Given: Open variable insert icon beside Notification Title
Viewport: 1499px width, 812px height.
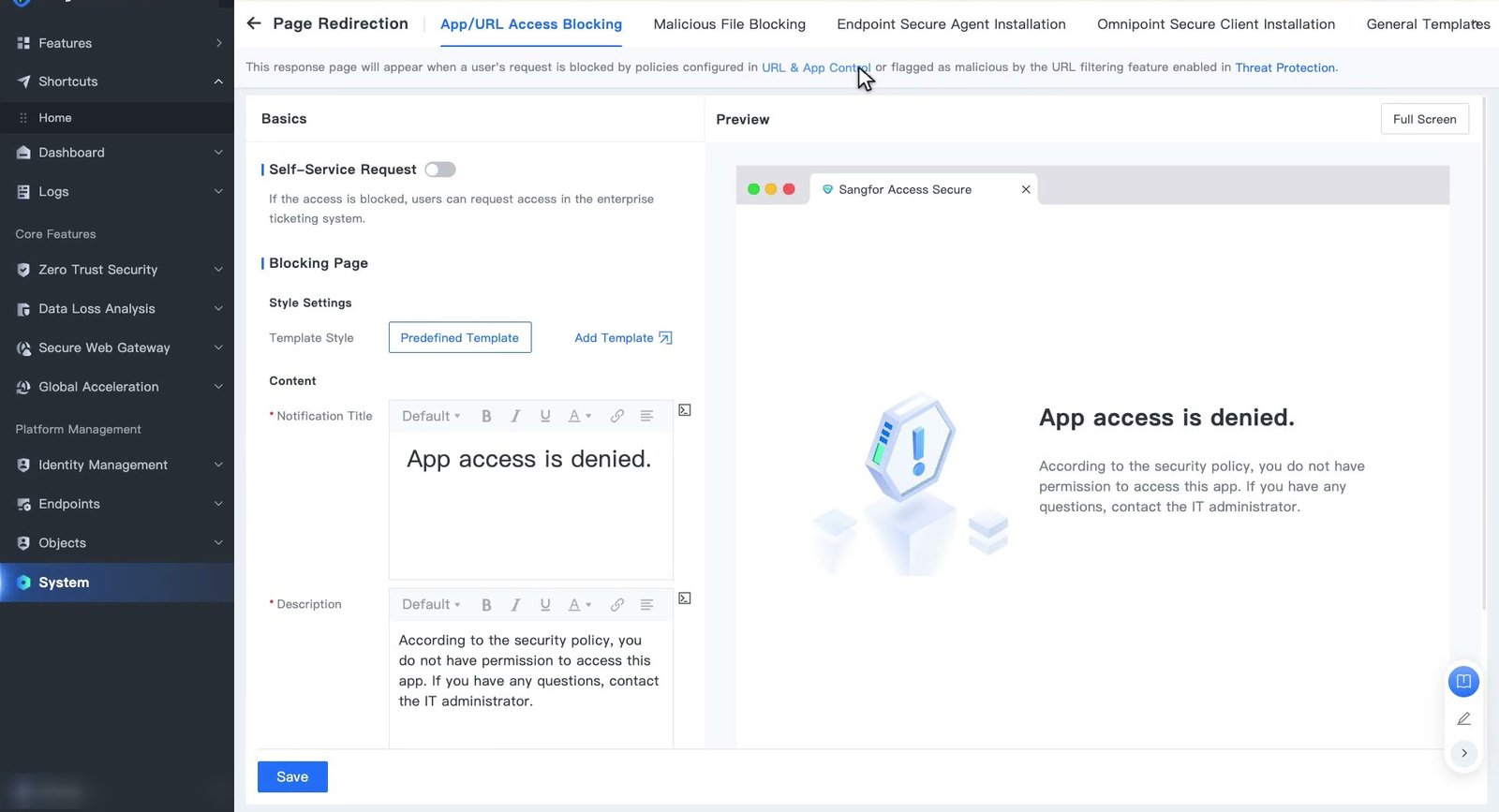Looking at the screenshot, I should point(685,410).
